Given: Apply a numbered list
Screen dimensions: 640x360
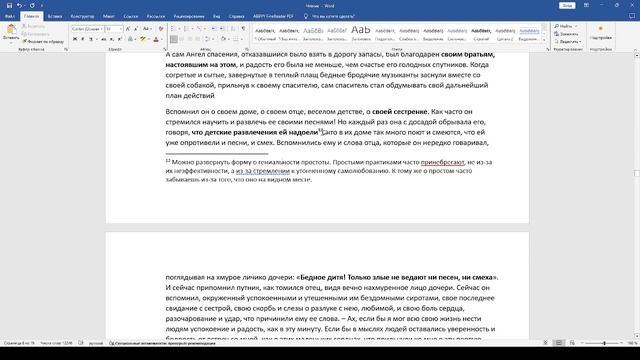Looking at the screenshot, I should click(x=186, y=29).
